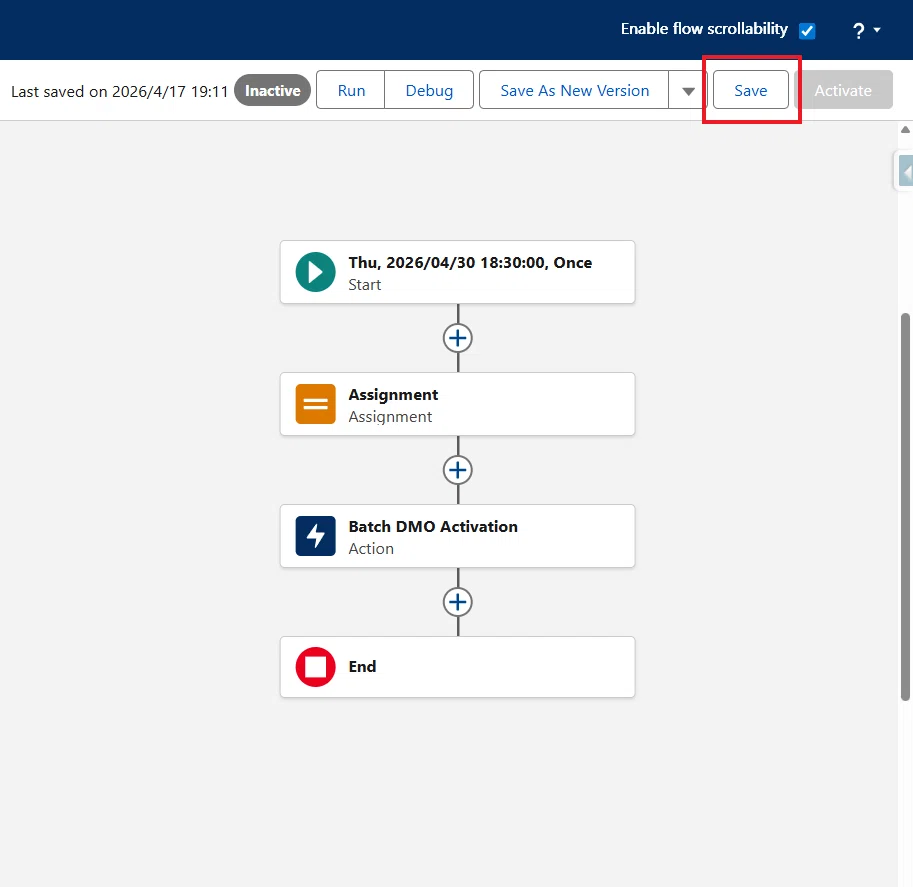Add element between Start and Assignment
913x887 pixels.
click(x=458, y=338)
